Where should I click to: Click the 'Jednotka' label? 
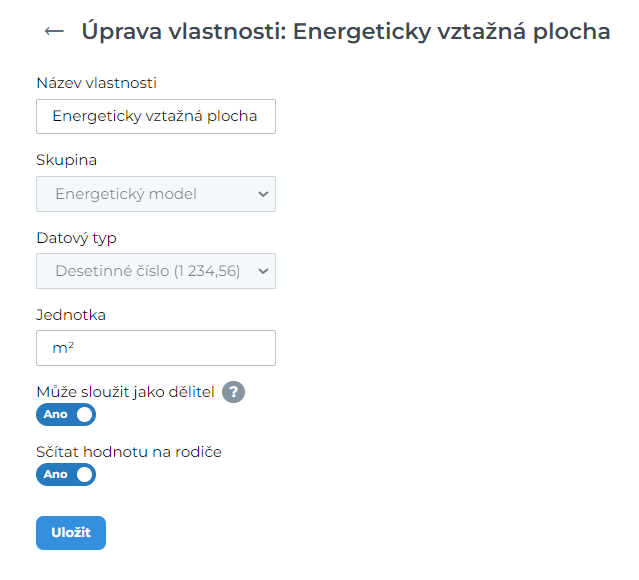click(x=71, y=315)
